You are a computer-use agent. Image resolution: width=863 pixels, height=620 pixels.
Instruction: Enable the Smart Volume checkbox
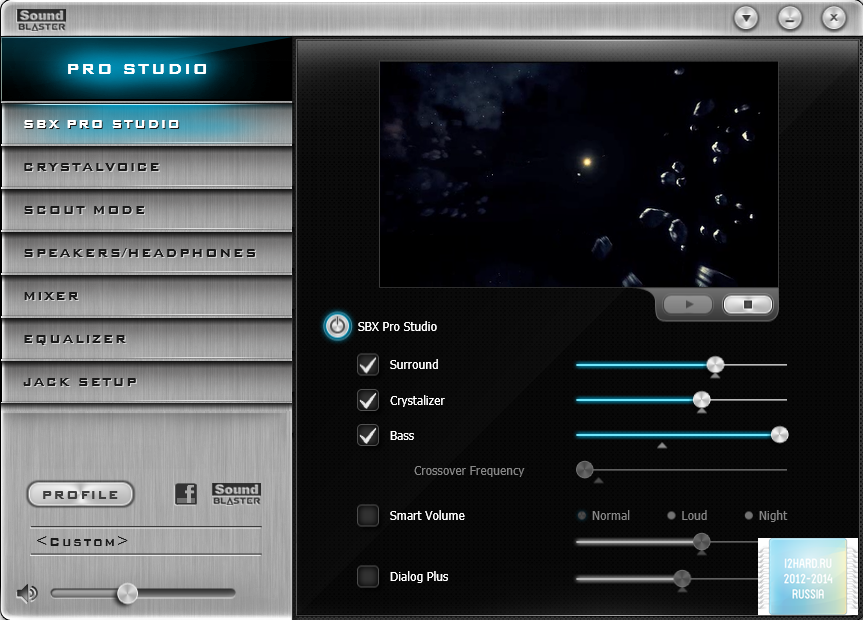pyautogui.click(x=368, y=516)
